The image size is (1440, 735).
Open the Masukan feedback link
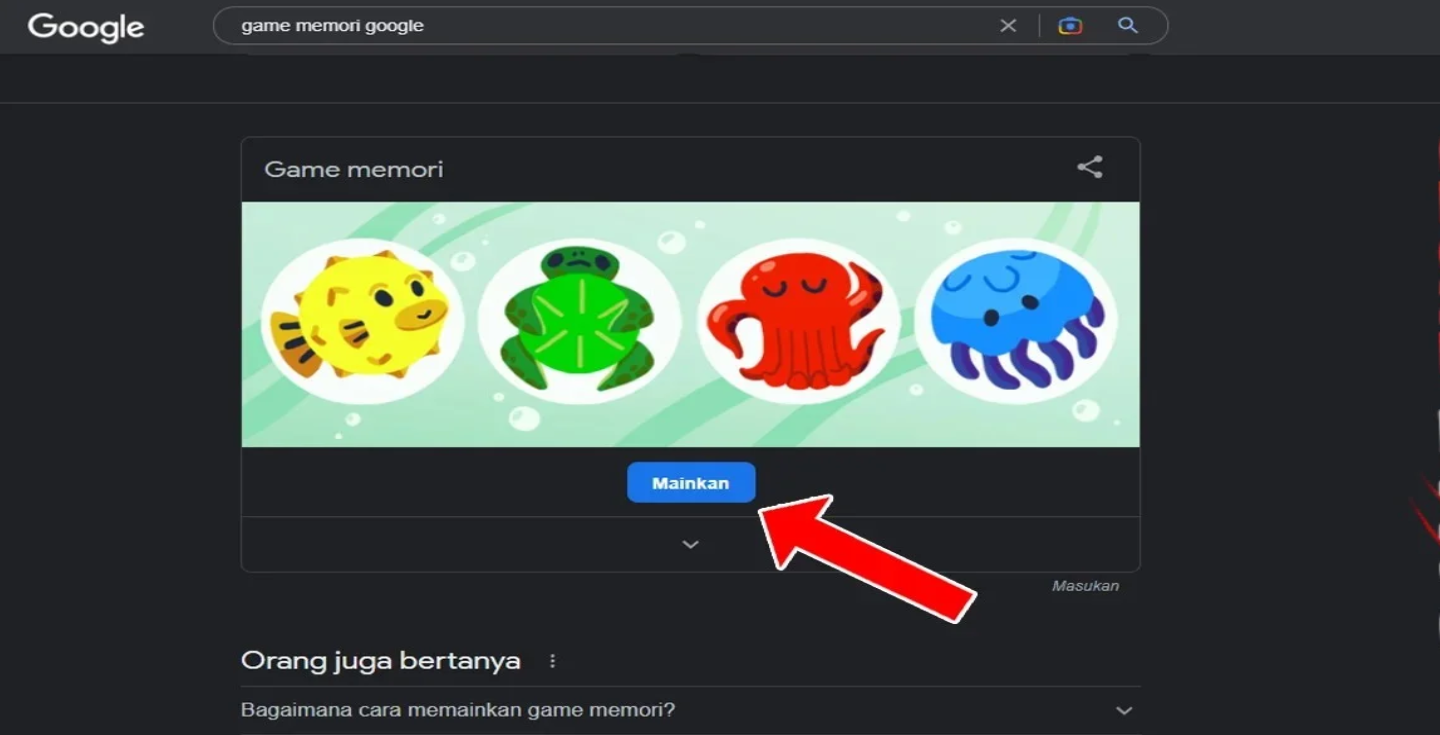click(x=1085, y=586)
